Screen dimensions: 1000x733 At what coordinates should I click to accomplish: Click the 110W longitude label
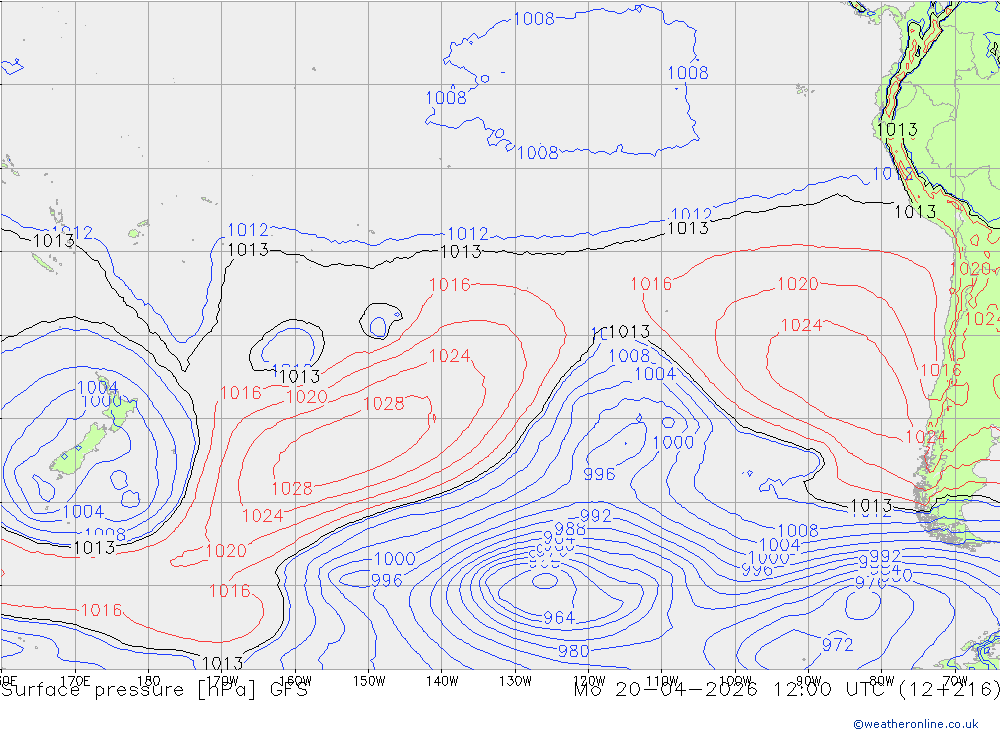(662, 681)
